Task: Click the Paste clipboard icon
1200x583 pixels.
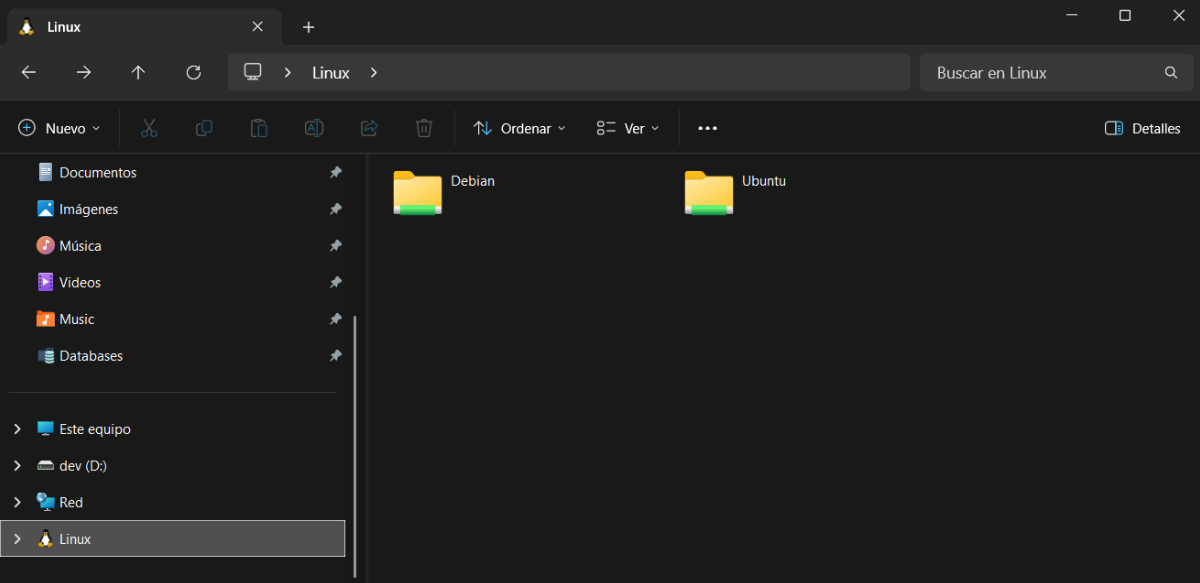Action: [x=259, y=128]
